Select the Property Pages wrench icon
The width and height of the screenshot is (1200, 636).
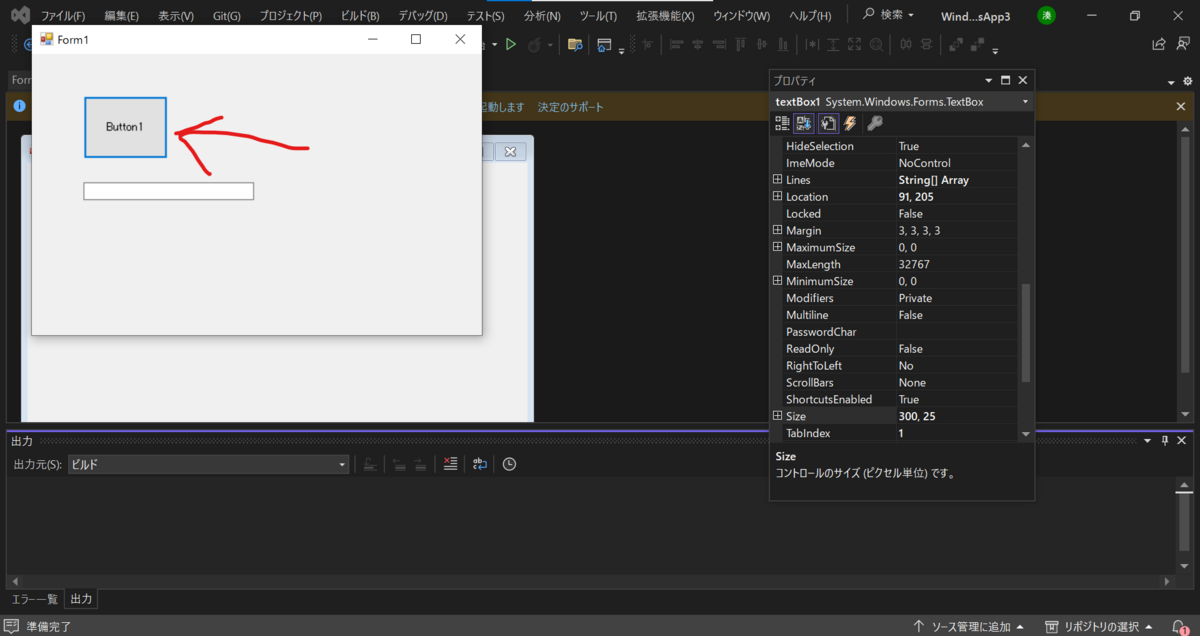click(x=873, y=122)
